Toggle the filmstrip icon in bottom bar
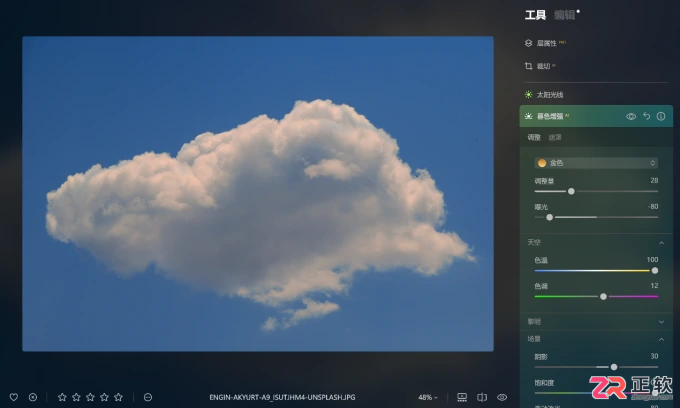Image resolution: width=680 pixels, height=408 pixels. (462, 397)
